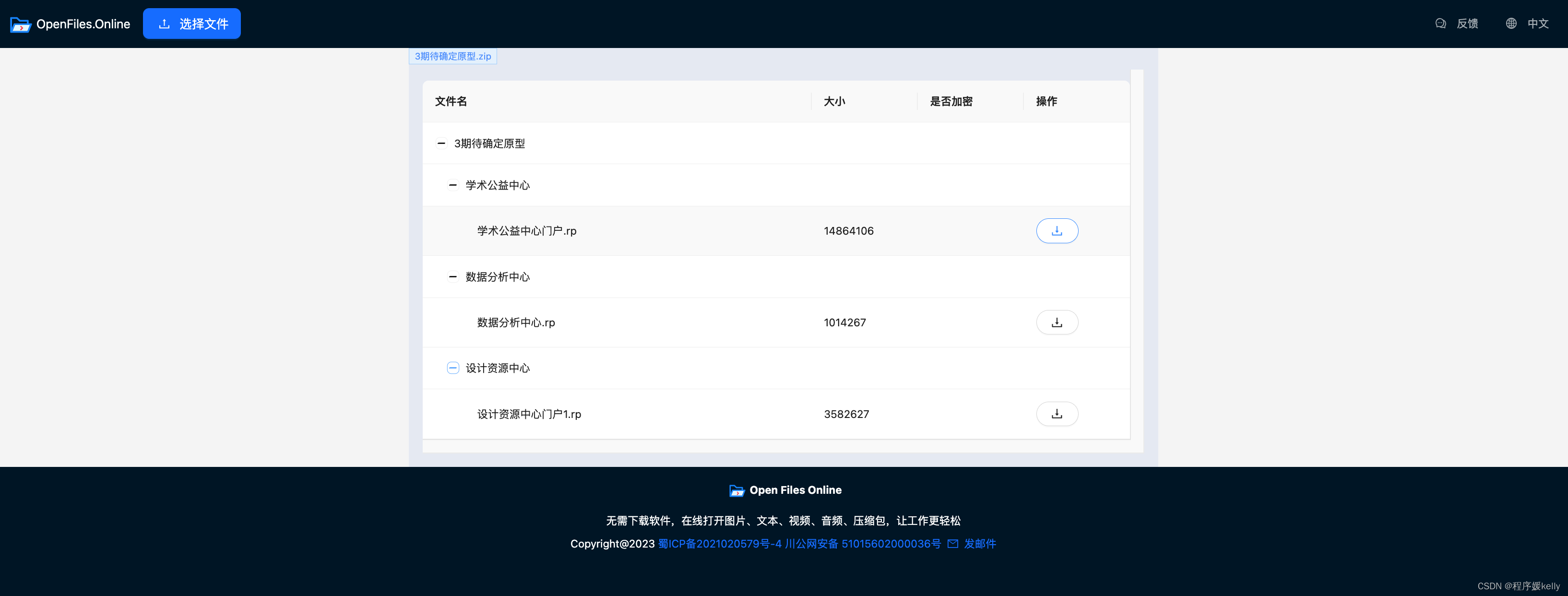This screenshot has height=596, width=1568.
Task: Click the globe language icon
Action: pyautogui.click(x=1511, y=24)
